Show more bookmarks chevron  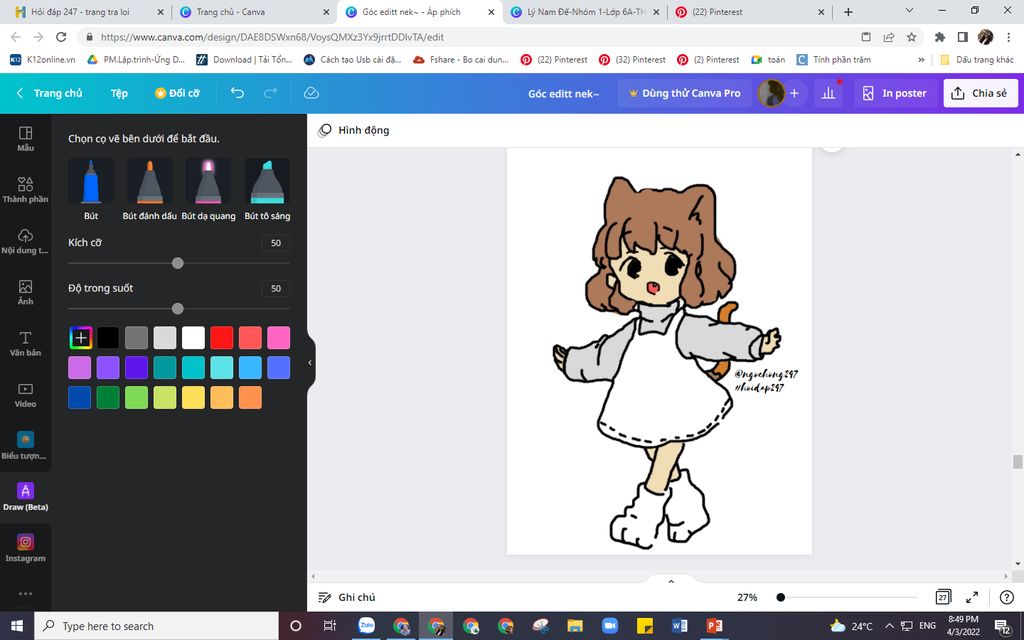click(x=921, y=59)
